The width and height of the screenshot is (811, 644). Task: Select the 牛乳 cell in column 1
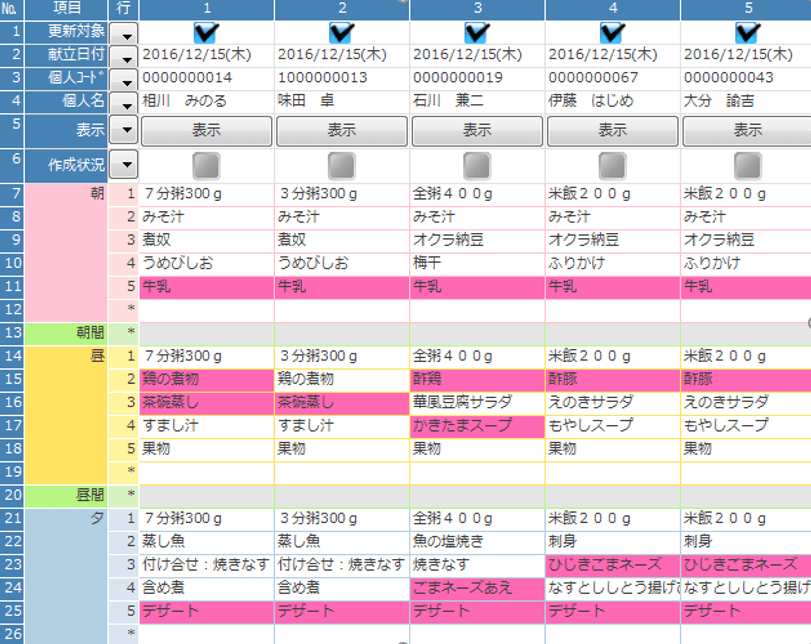pos(205,289)
